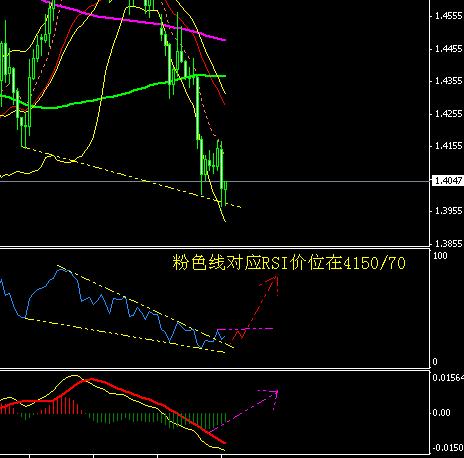Select the magenta dashed arrow in MACD panel
Image resolution: width=464 pixels, height=458 pixels.
point(243,412)
